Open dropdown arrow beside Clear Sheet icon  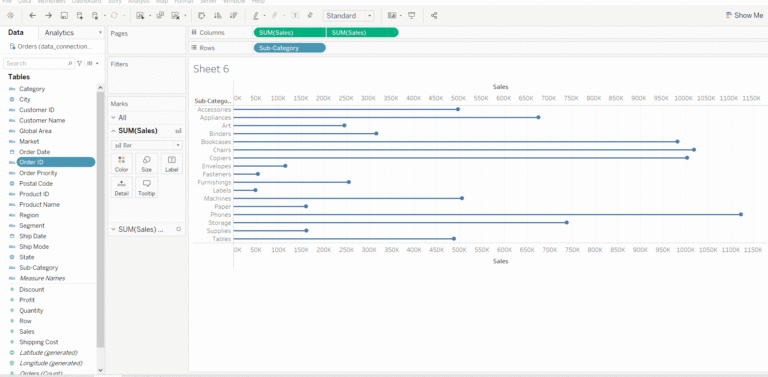coord(185,16)
